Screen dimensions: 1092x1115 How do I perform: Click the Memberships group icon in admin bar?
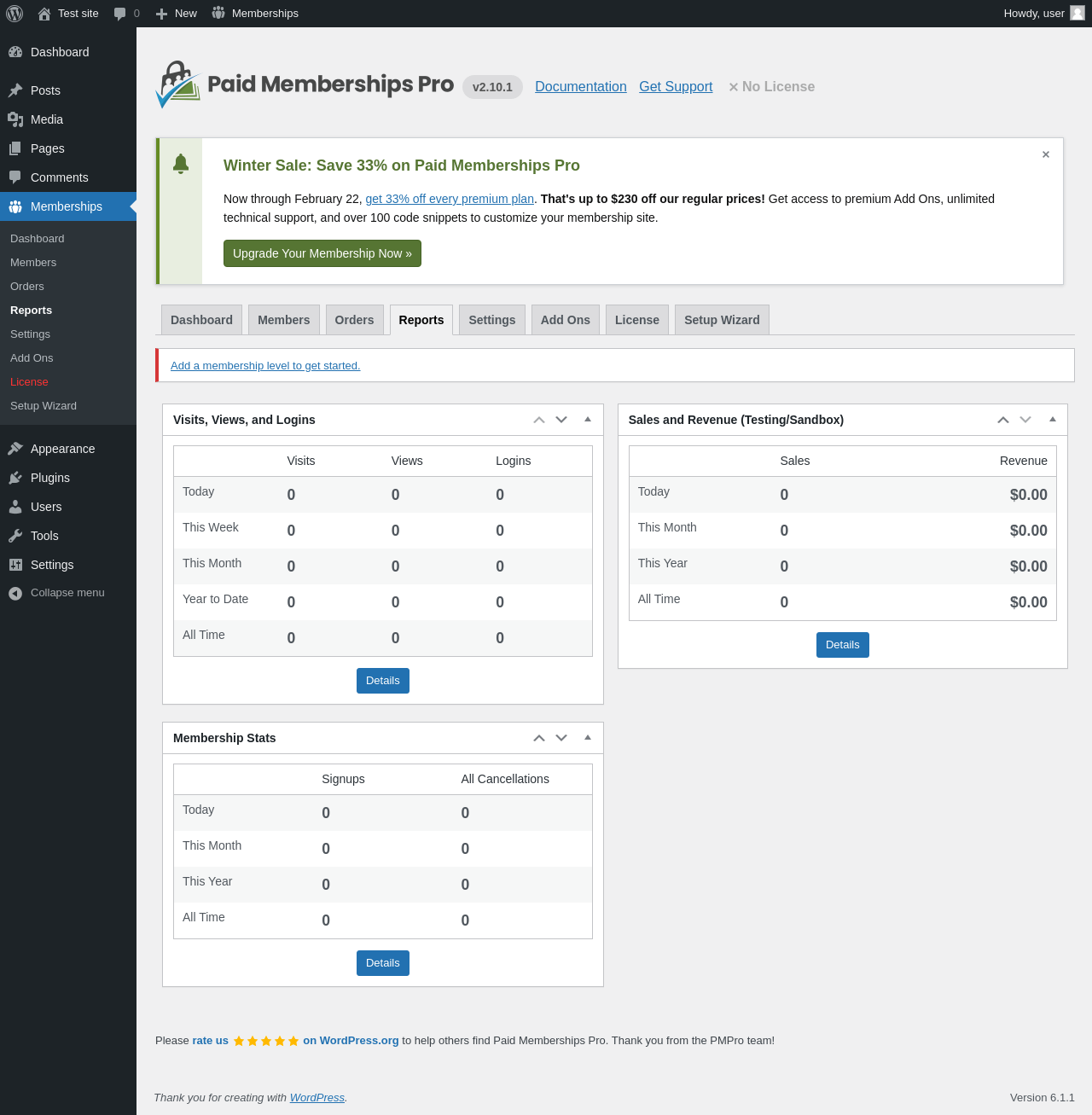pos(218,13)
